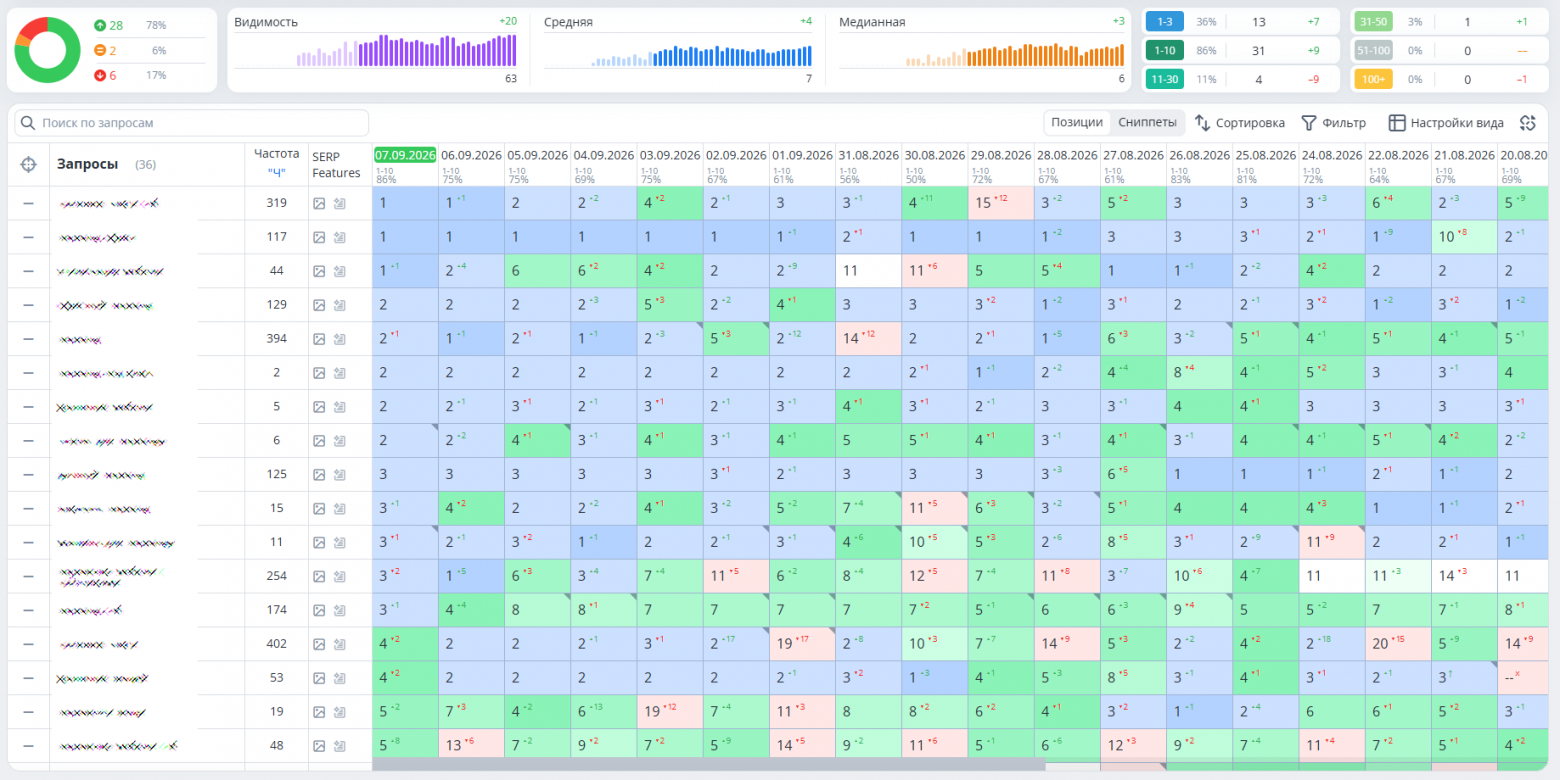Click the Поиск по запросам search field
Screen dimensions: 1560x780
click(x=192, y=123)
